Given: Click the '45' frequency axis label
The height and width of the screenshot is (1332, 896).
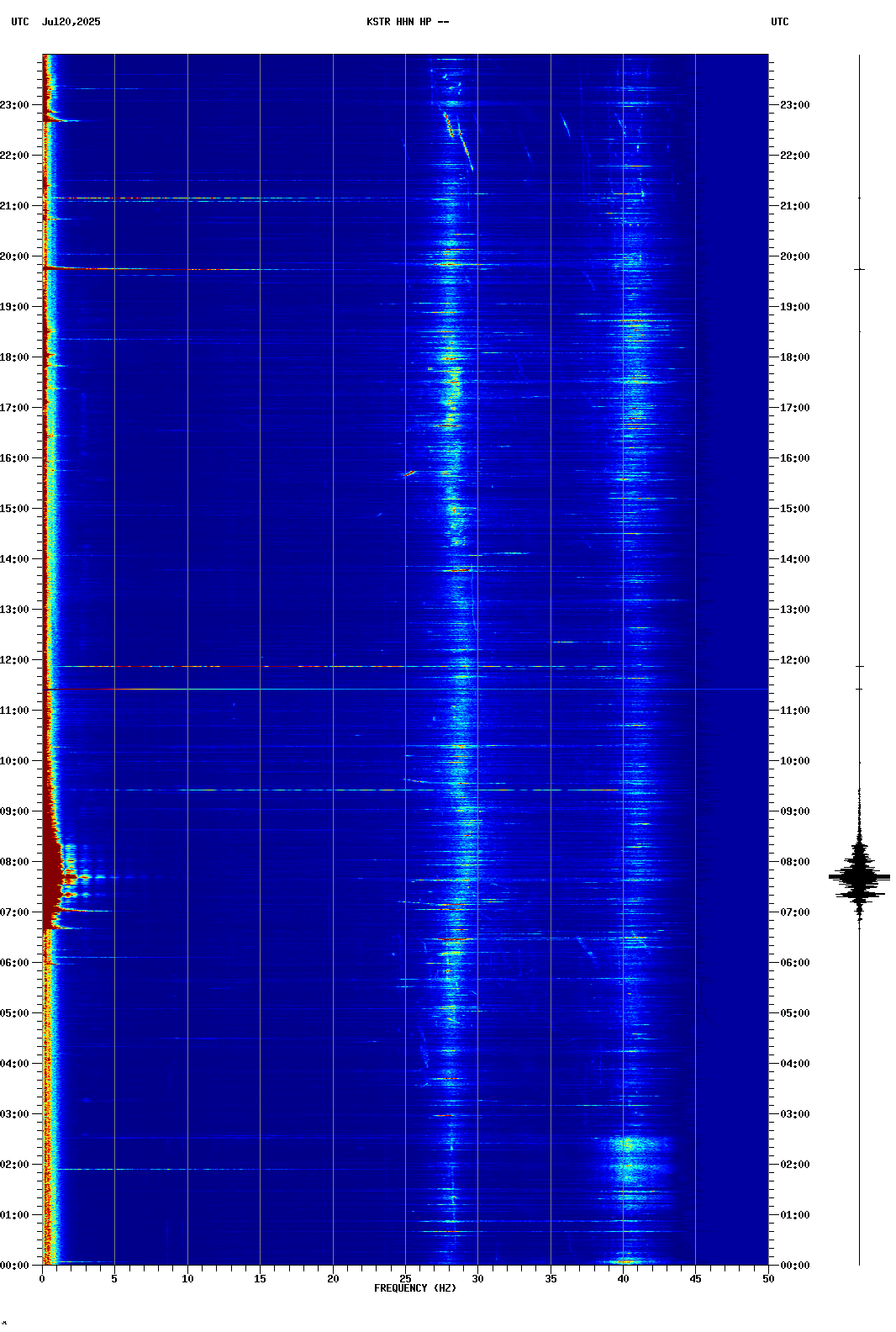Looking at the screenshot, I should [695, 1279].
